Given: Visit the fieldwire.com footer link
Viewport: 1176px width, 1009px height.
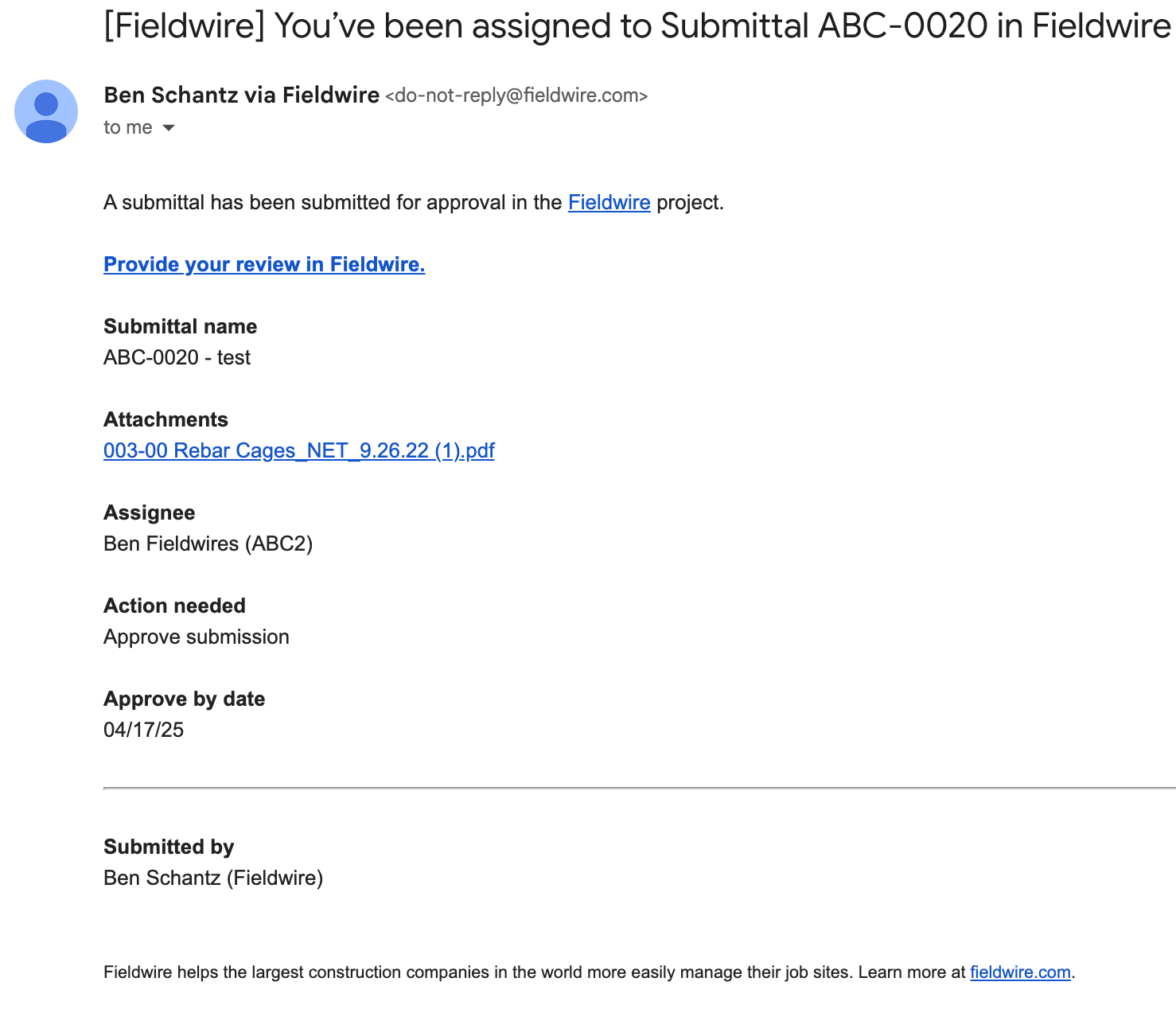Looking at the screenshot, I should [x=1020, y=972].
